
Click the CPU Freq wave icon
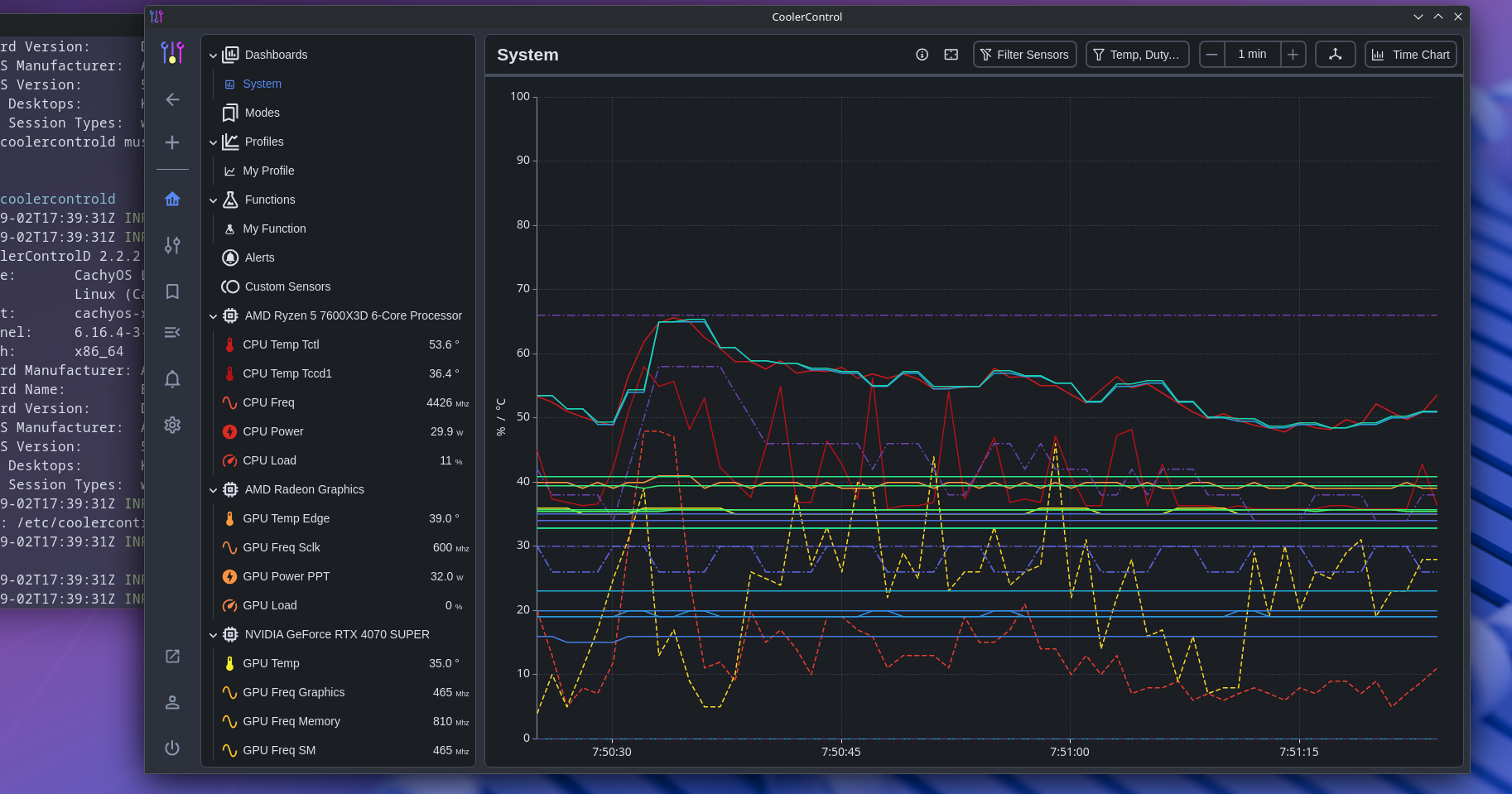pos(229,402)
